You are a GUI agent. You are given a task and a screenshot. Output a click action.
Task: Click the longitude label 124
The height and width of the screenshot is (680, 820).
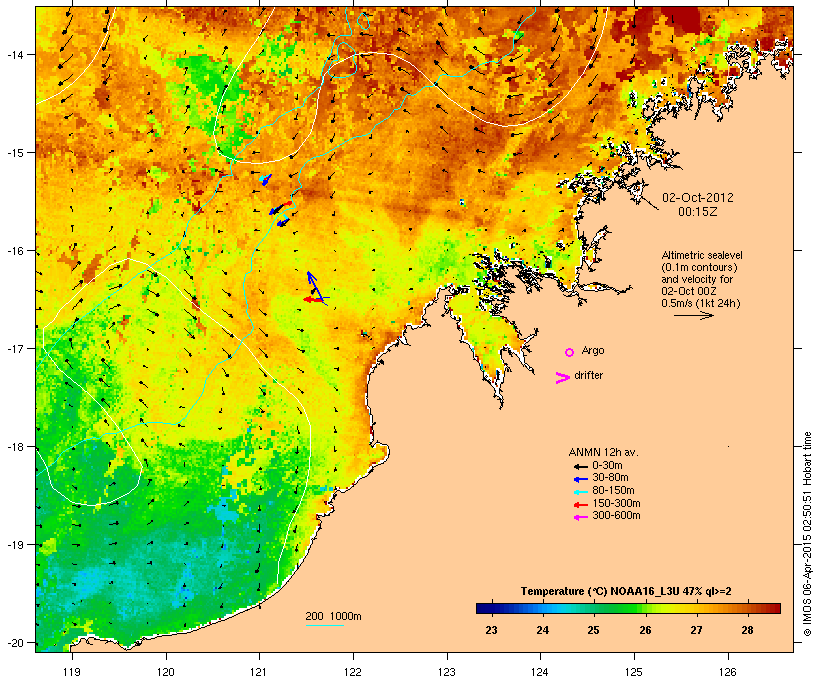[x=540, y=672]
